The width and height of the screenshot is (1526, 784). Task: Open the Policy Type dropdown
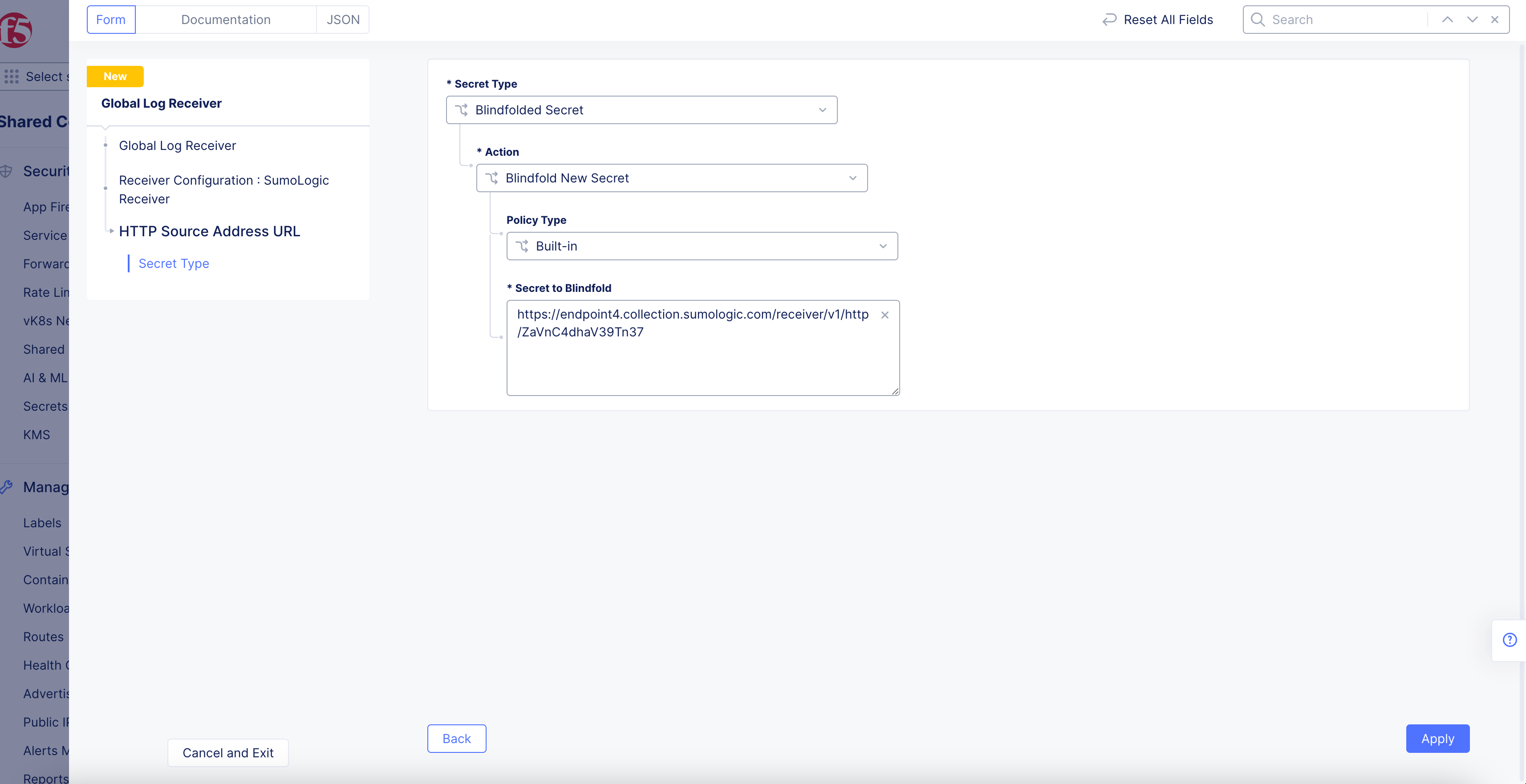coord(702,247)
